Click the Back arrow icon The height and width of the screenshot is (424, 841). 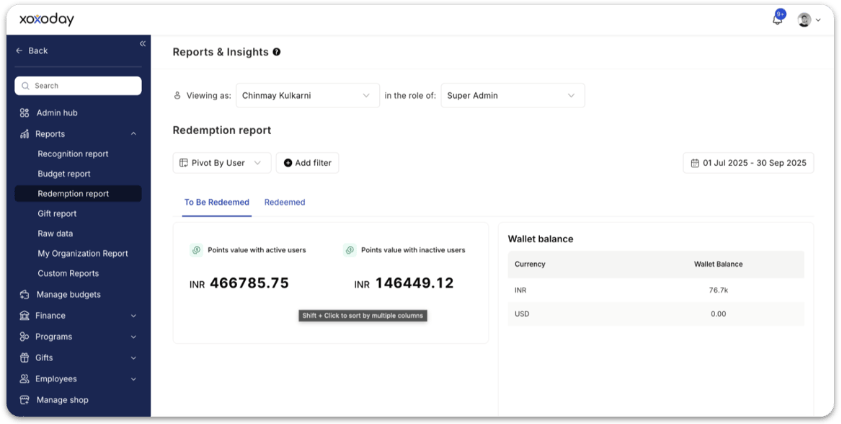click(x=19, y=50)
